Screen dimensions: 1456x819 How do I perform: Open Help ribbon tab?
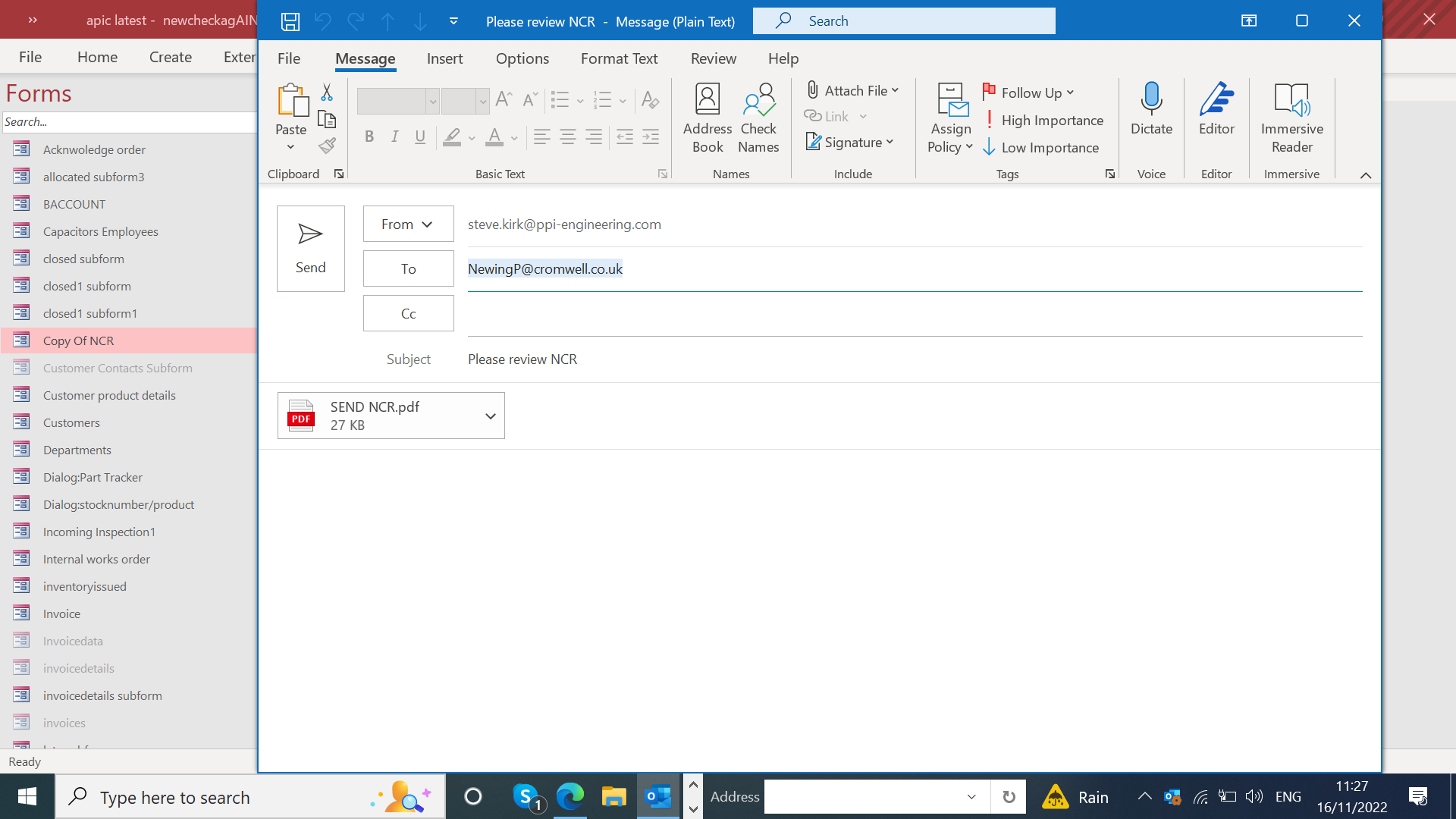click(783, 58)
